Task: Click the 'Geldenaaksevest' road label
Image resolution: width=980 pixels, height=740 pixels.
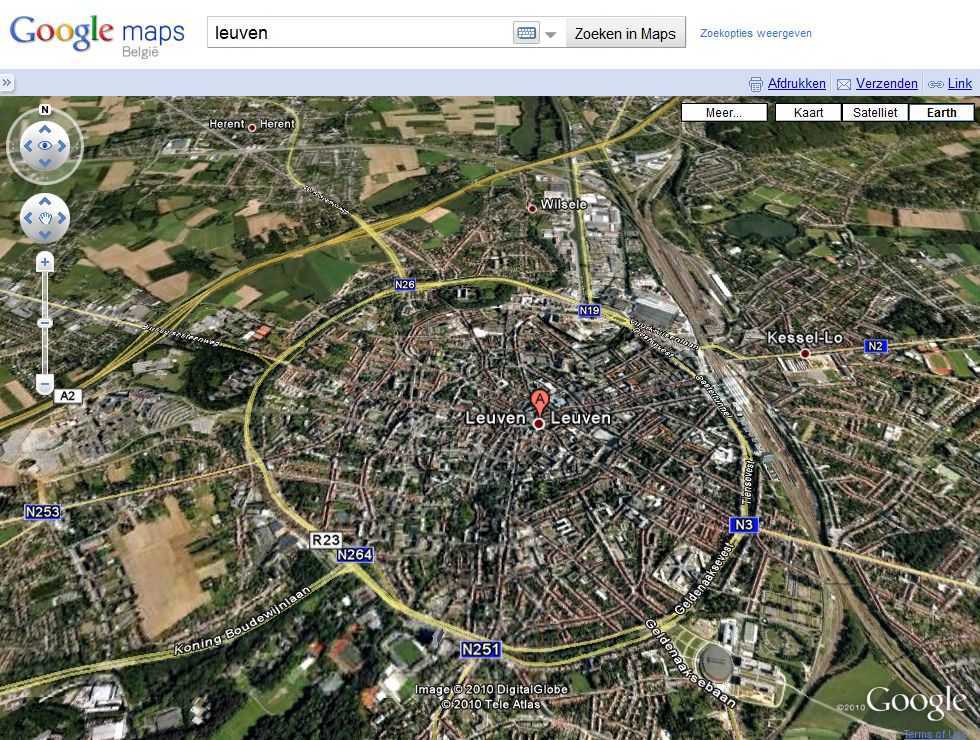Action: point(703,579)
